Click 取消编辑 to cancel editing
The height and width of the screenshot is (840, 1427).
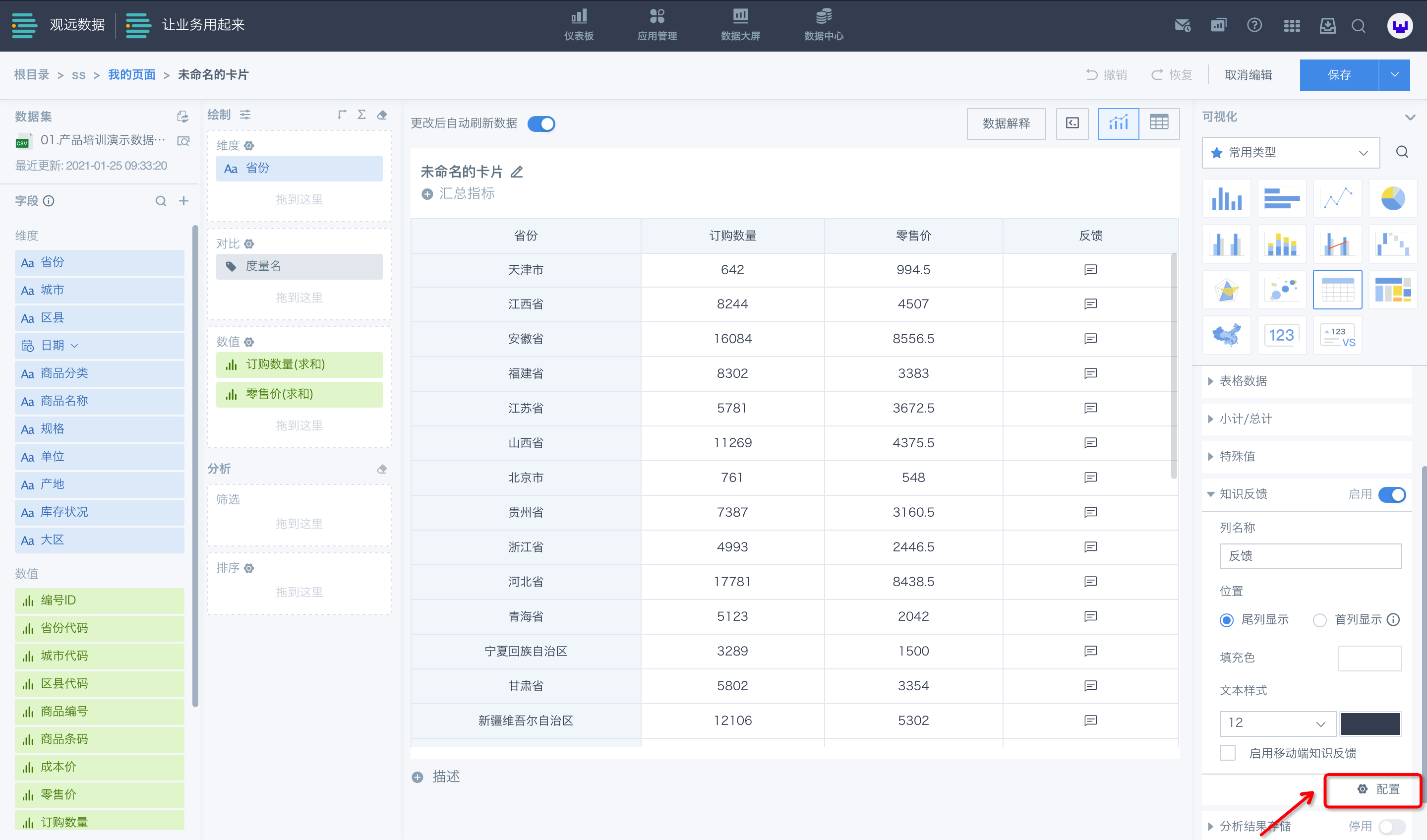pyautogui.click(x=1248, y=75)
